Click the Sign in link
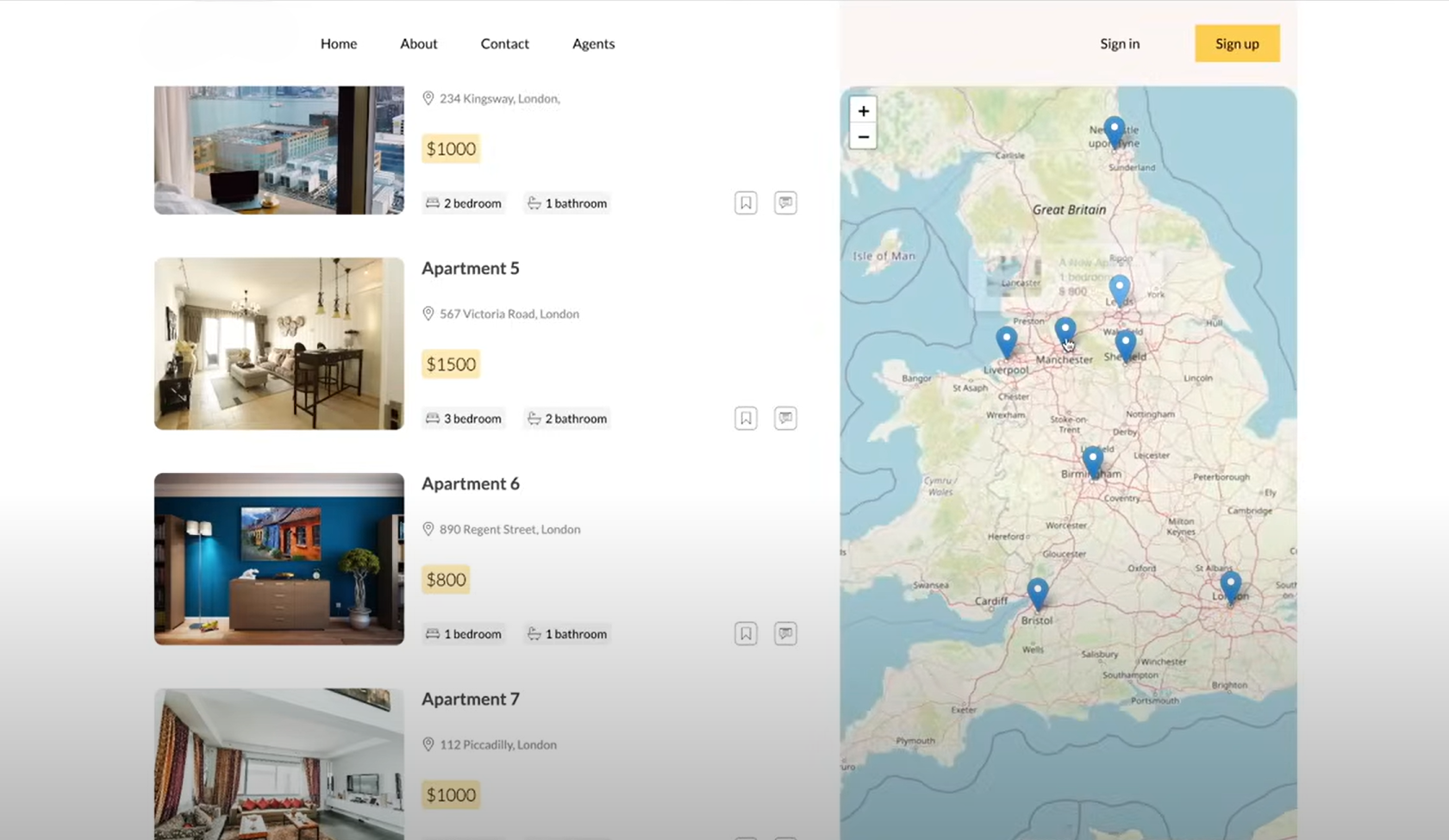This screenshot has height=840, width=1449. click(x=1119, y=43)
